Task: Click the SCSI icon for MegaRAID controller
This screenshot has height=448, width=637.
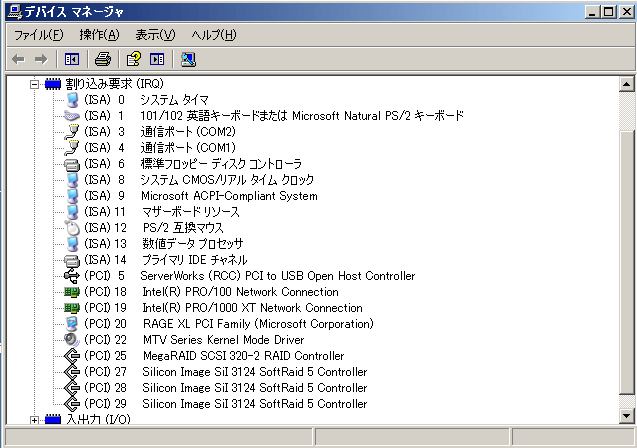Action: click(72, 356)
